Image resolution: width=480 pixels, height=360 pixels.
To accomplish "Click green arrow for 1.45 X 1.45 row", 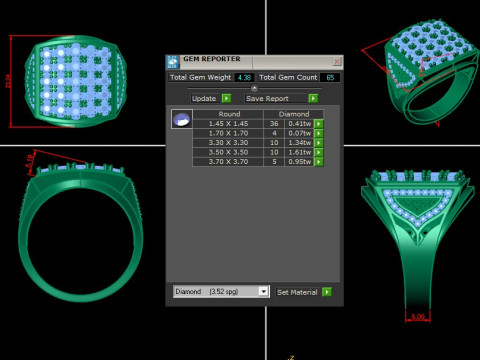I will (319, 124).
